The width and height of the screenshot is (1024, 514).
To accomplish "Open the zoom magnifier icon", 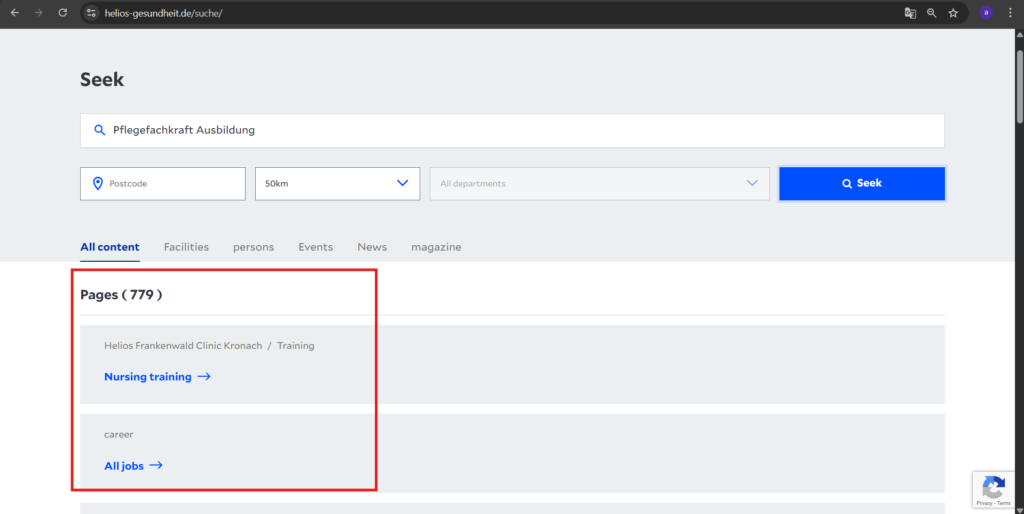I will [931, 13].
